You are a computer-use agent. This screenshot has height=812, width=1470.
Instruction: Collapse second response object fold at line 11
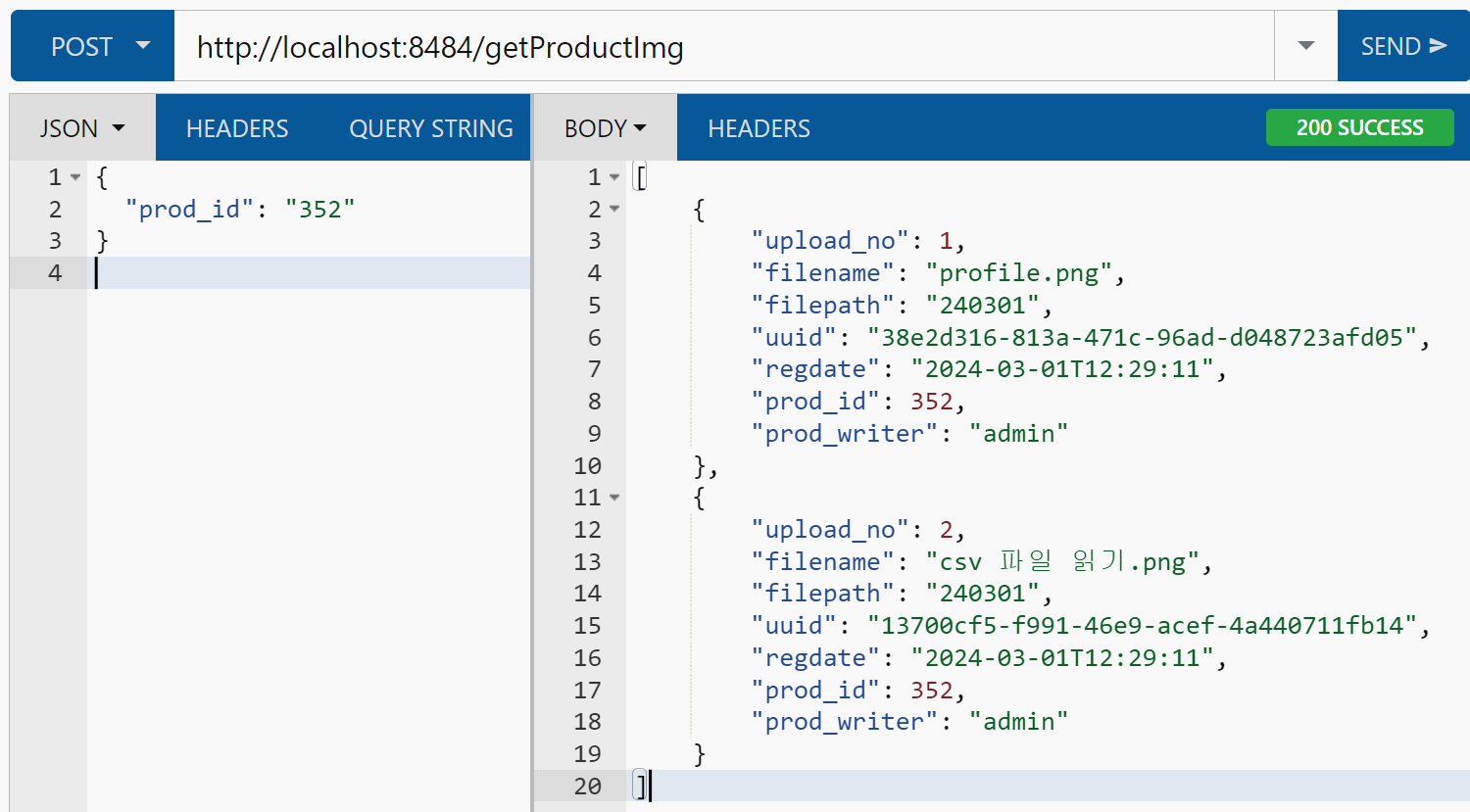[x=614, y=498]
